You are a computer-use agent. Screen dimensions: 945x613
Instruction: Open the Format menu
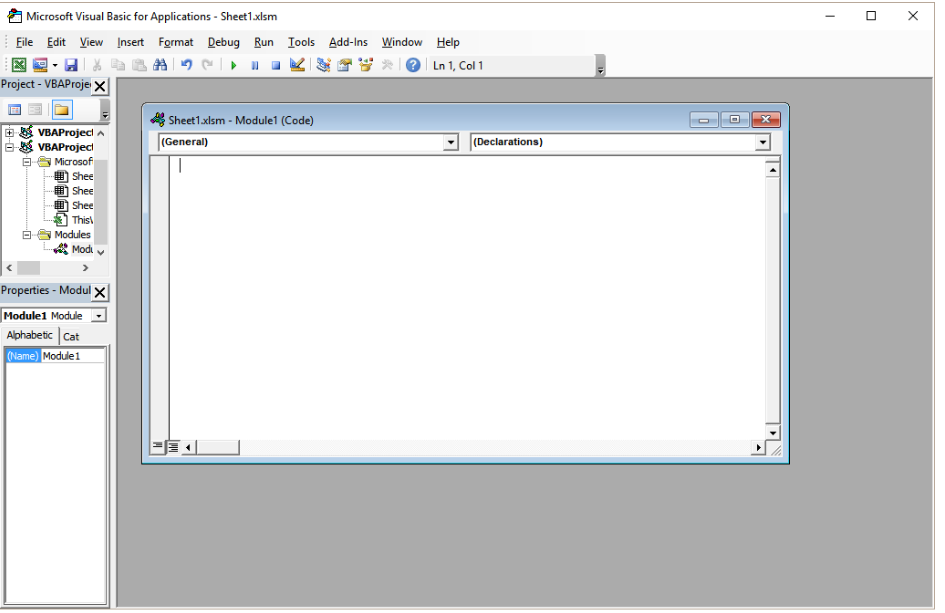click(x=175, y=42)
